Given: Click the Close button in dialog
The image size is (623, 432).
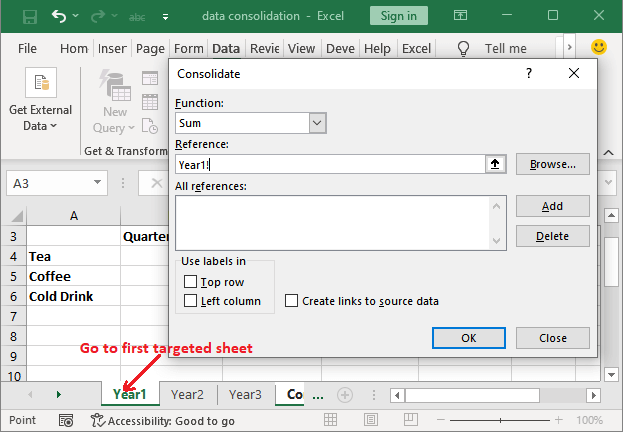Looking at the screenshot, I should click(x=553, y=338).
